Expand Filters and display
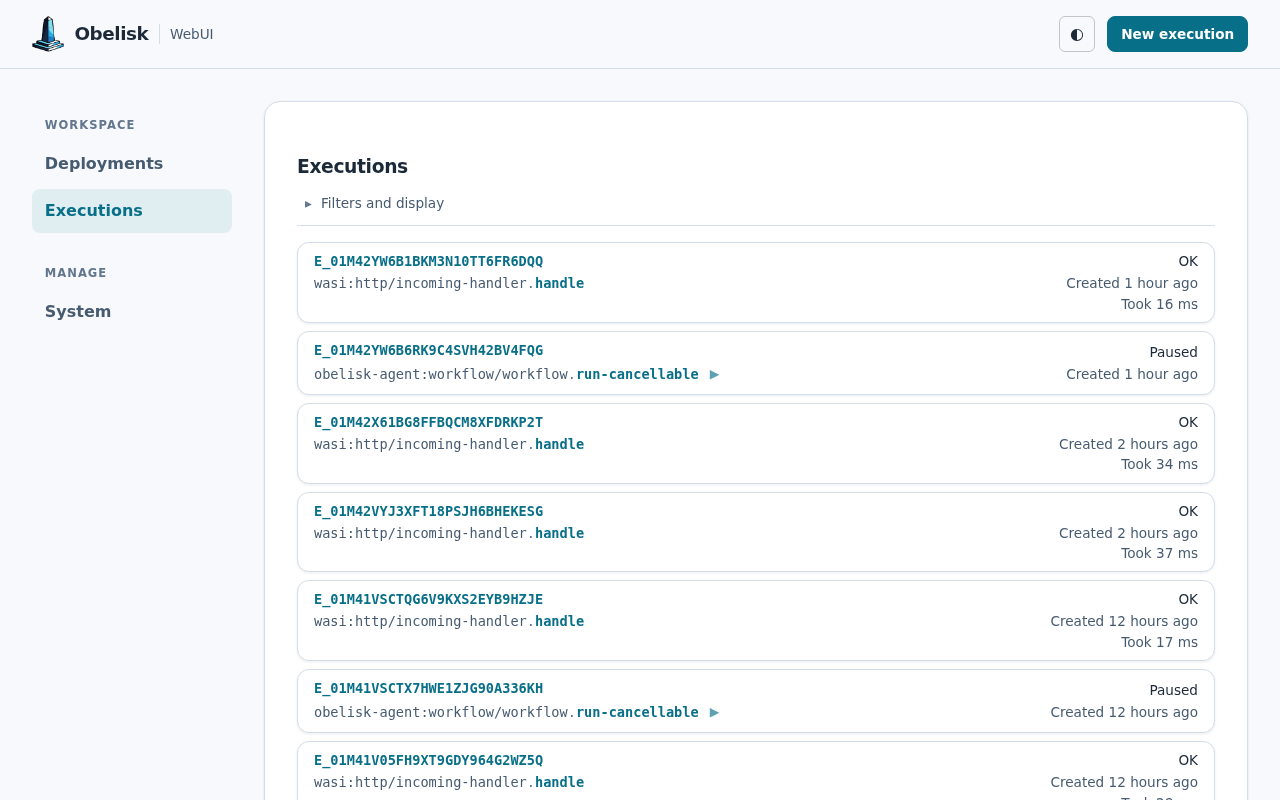Screen dimensions: 1280x800 point(374,203)
